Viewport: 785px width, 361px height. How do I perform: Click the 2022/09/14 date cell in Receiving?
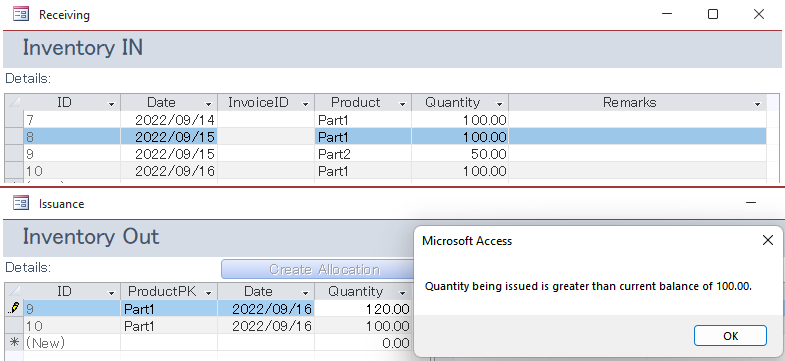pyautogui.click(x=169, y=120)
